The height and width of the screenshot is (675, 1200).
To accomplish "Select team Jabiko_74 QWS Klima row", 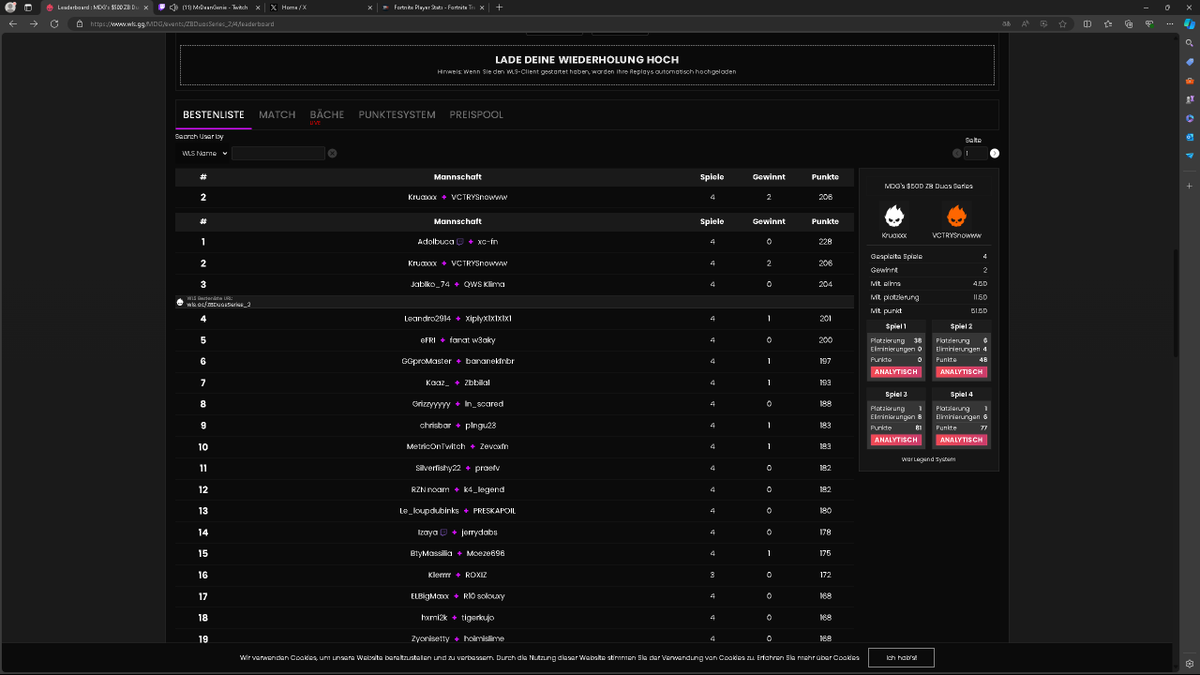I will click(x=515, y=284).
